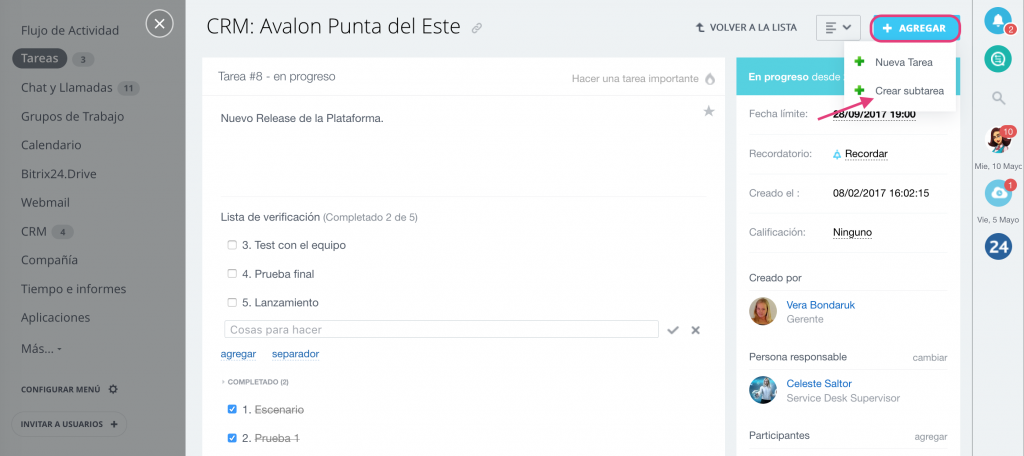Open the cloud notification icon dated Vie, 5 Mayo
The width and height of the screenshot is (1024, 456).
pyautogui.click(x=998, y=193)
